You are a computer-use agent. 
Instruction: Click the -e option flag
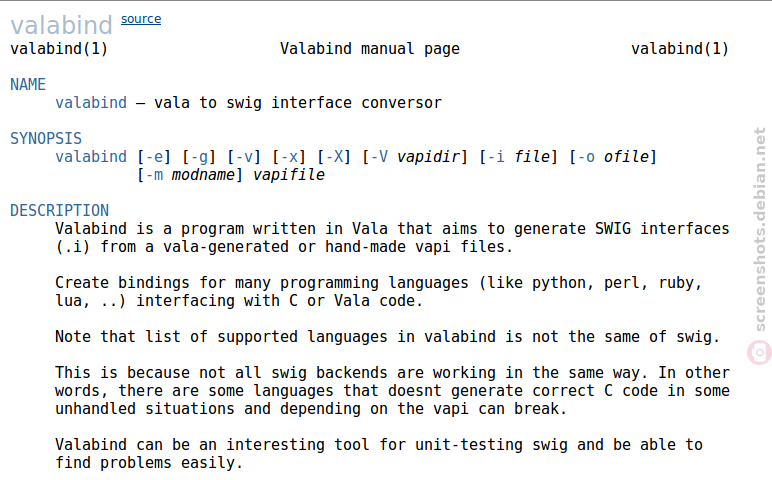tap(154, 157)
